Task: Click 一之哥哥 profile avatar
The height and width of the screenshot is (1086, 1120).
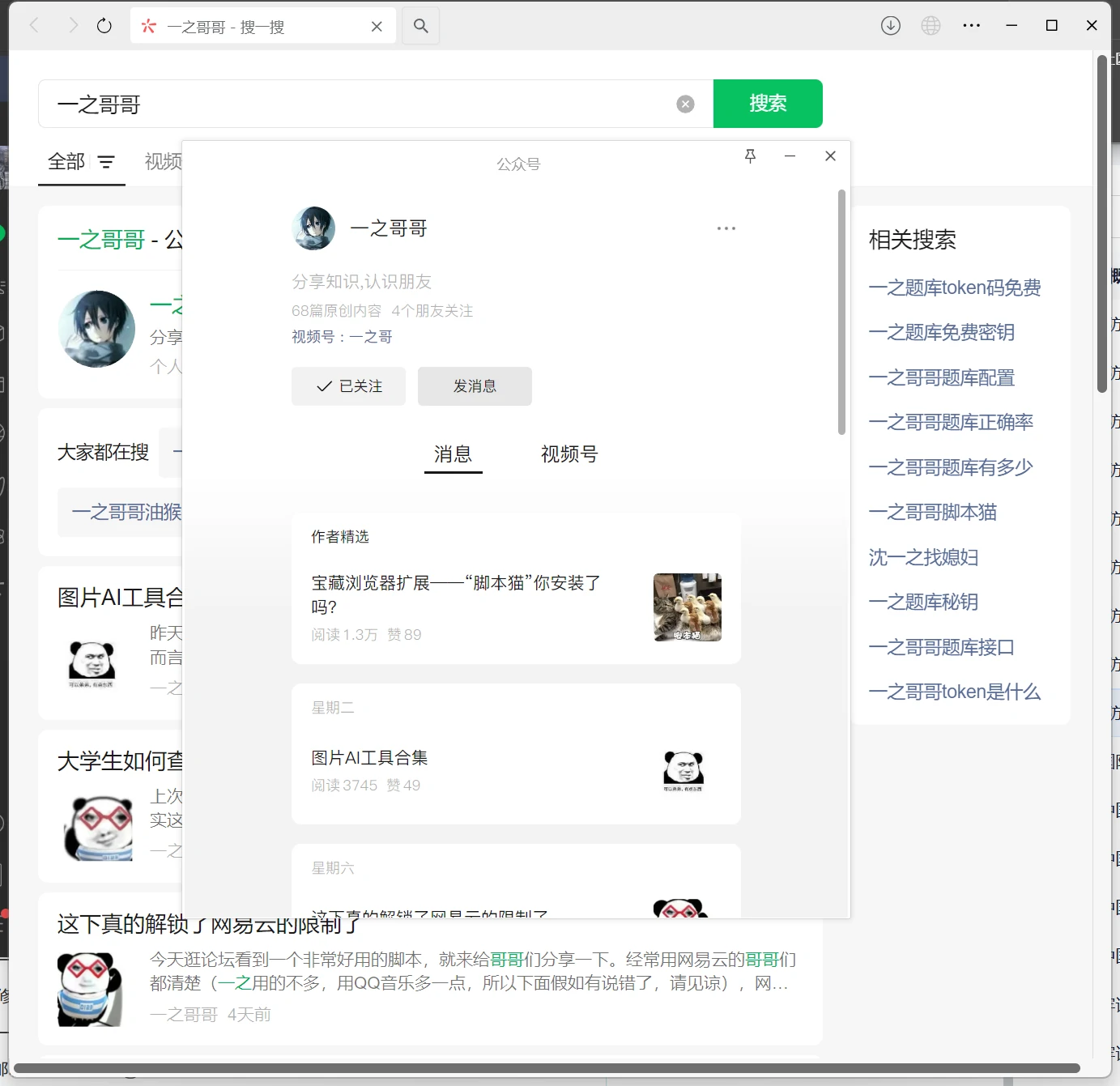Action: [313, 228]
